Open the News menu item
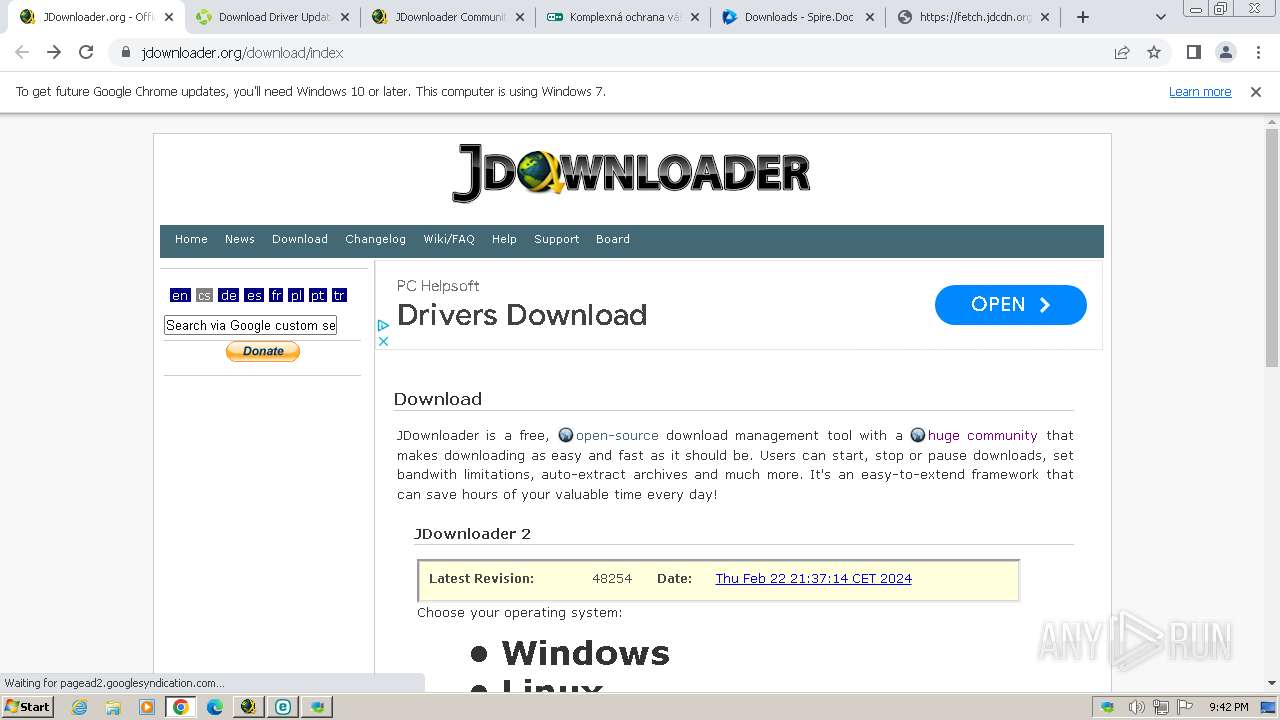This screenshot has height=720, width=1280. coord(240,239)
